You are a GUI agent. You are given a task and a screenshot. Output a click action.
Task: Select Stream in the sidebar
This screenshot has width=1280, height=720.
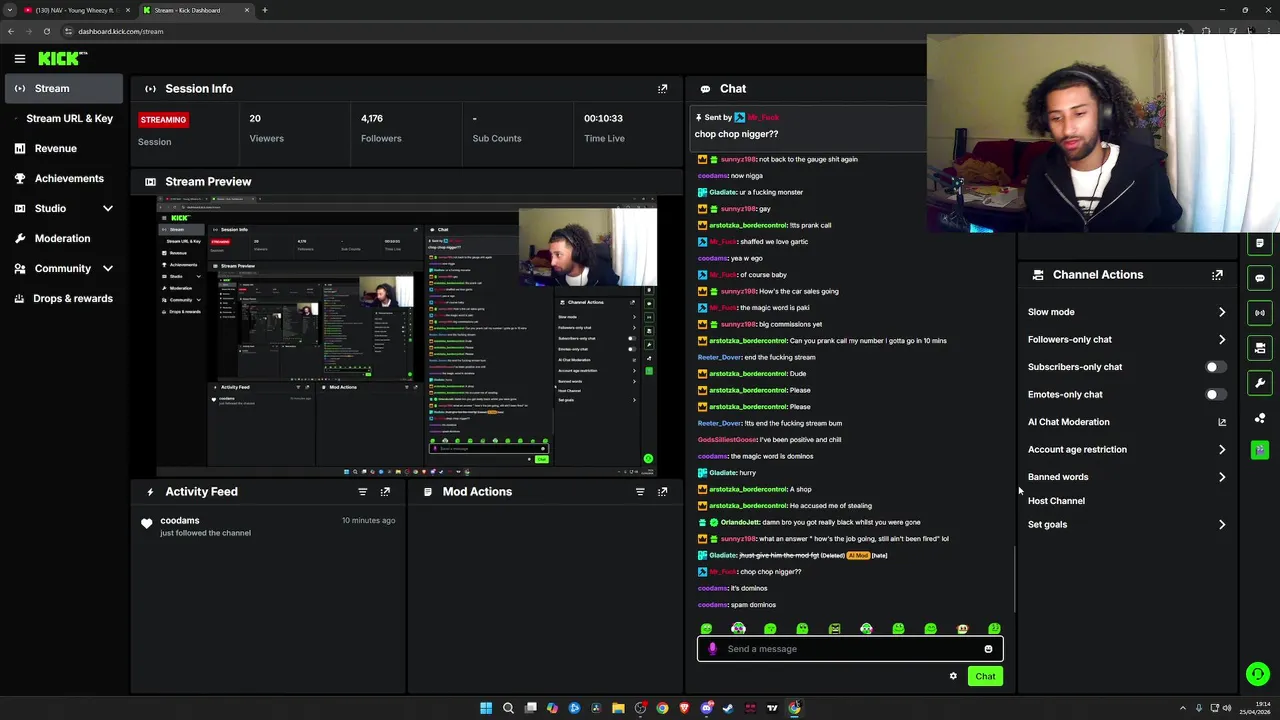coord(64,89)
